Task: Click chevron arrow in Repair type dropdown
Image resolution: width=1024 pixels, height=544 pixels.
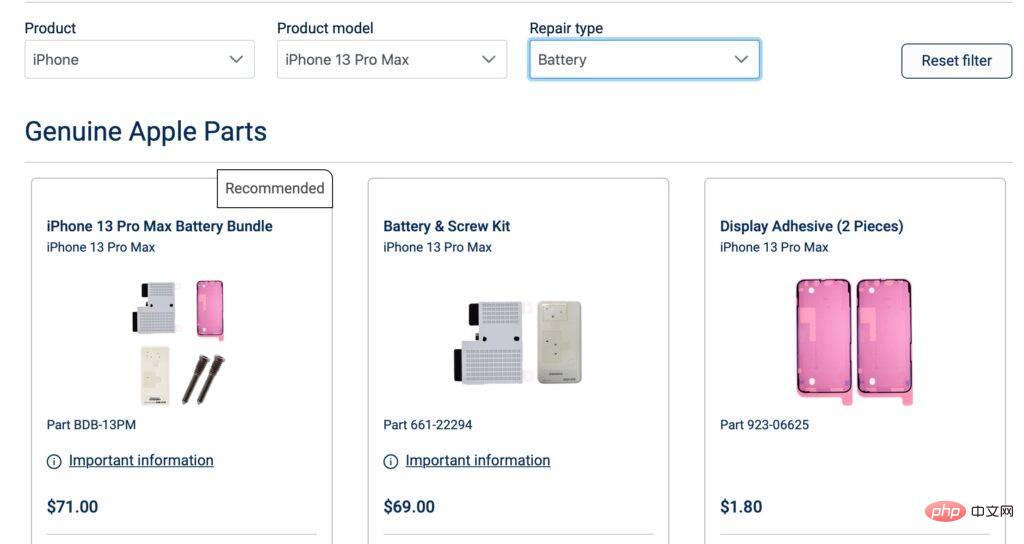Action: (x=741, y=60)
